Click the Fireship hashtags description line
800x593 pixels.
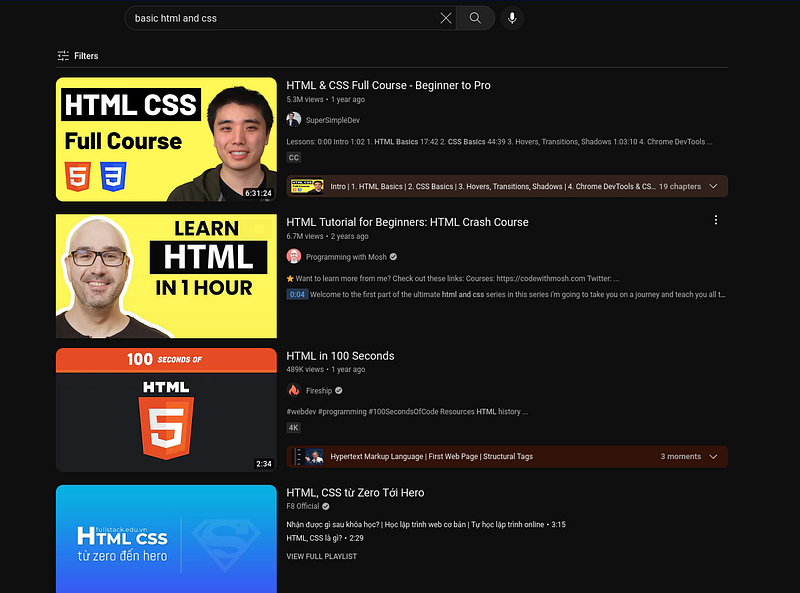point(407,412)
